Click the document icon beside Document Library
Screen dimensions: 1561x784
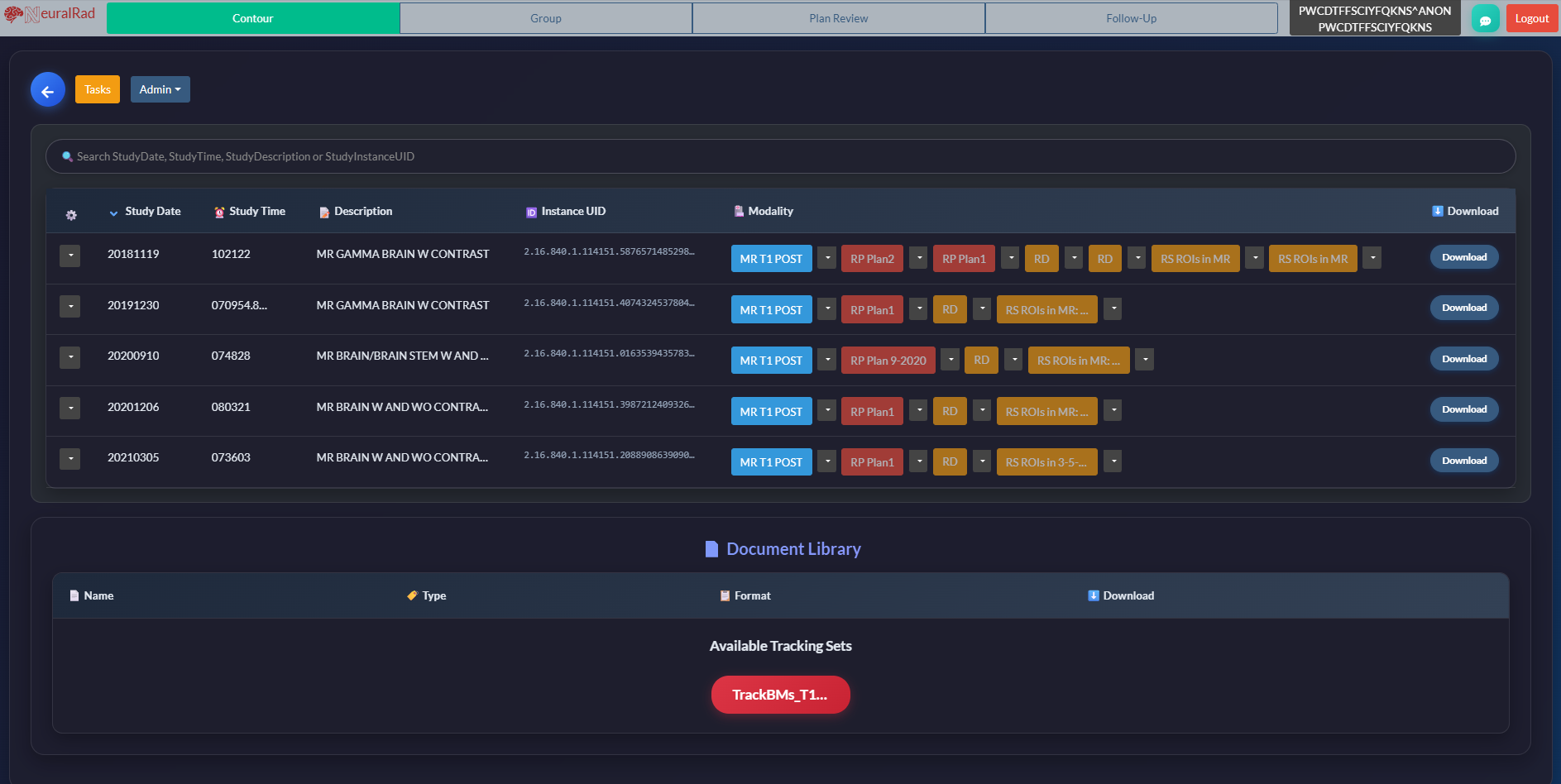click(x=712, y=548)
